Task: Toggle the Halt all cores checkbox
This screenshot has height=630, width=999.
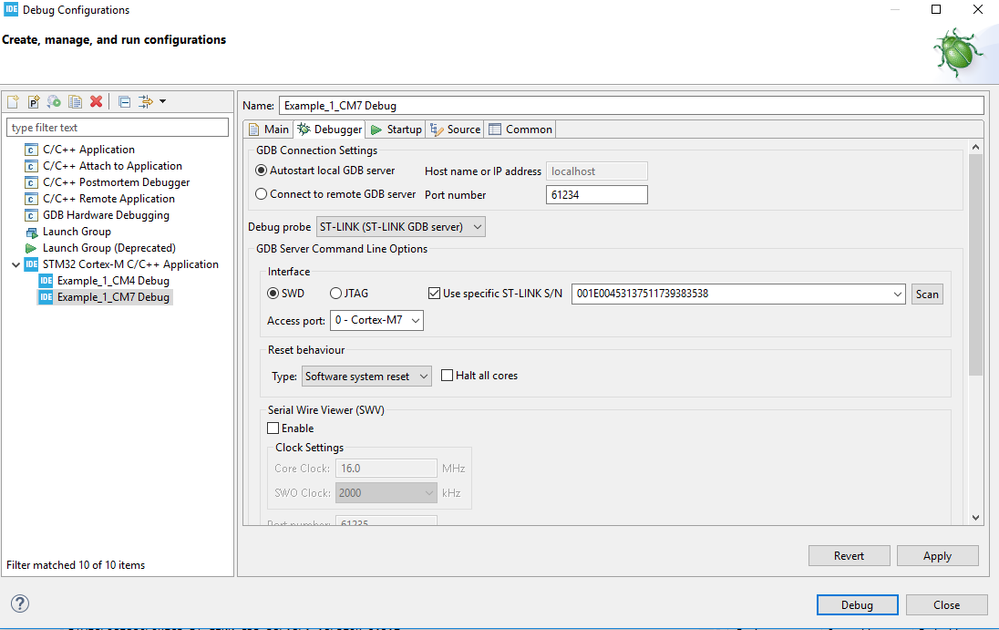Action: 447,375
